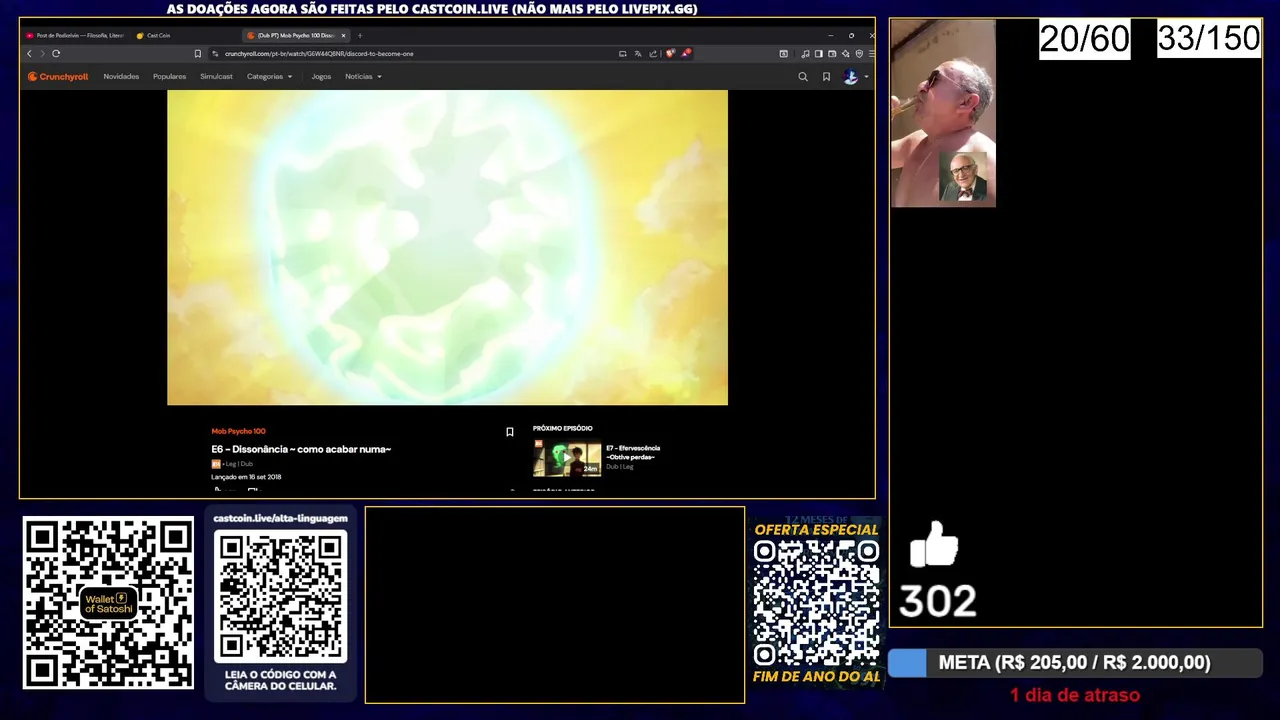Click the 1 dia de atraso text
The width and height of the screenshot is (1280, 720).
(1075, 695)
